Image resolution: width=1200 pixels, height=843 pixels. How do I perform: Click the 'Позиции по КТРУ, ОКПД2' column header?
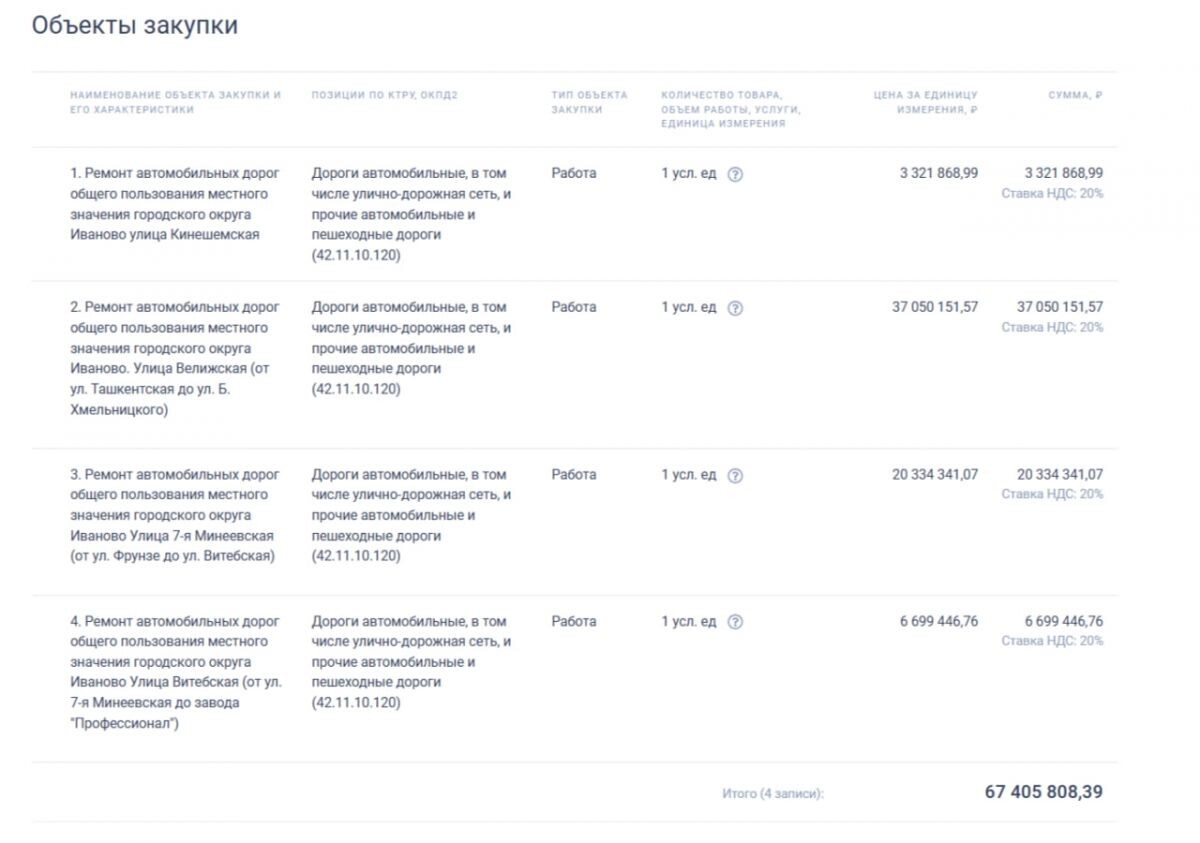pos(384,95)
